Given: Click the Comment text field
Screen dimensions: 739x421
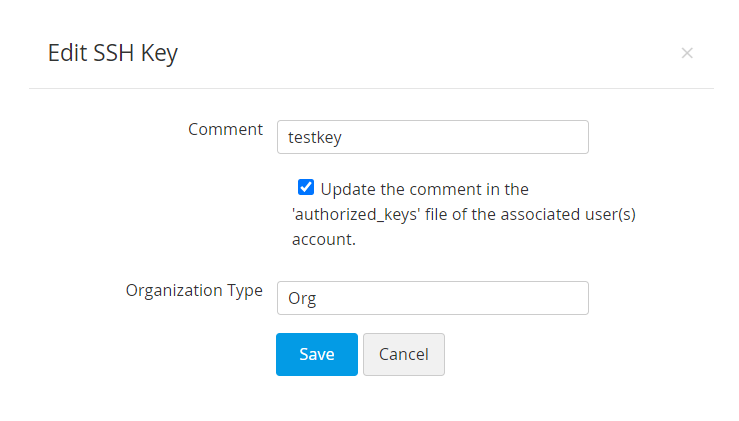Looking at the screenshot, I should tap(432, 137).
